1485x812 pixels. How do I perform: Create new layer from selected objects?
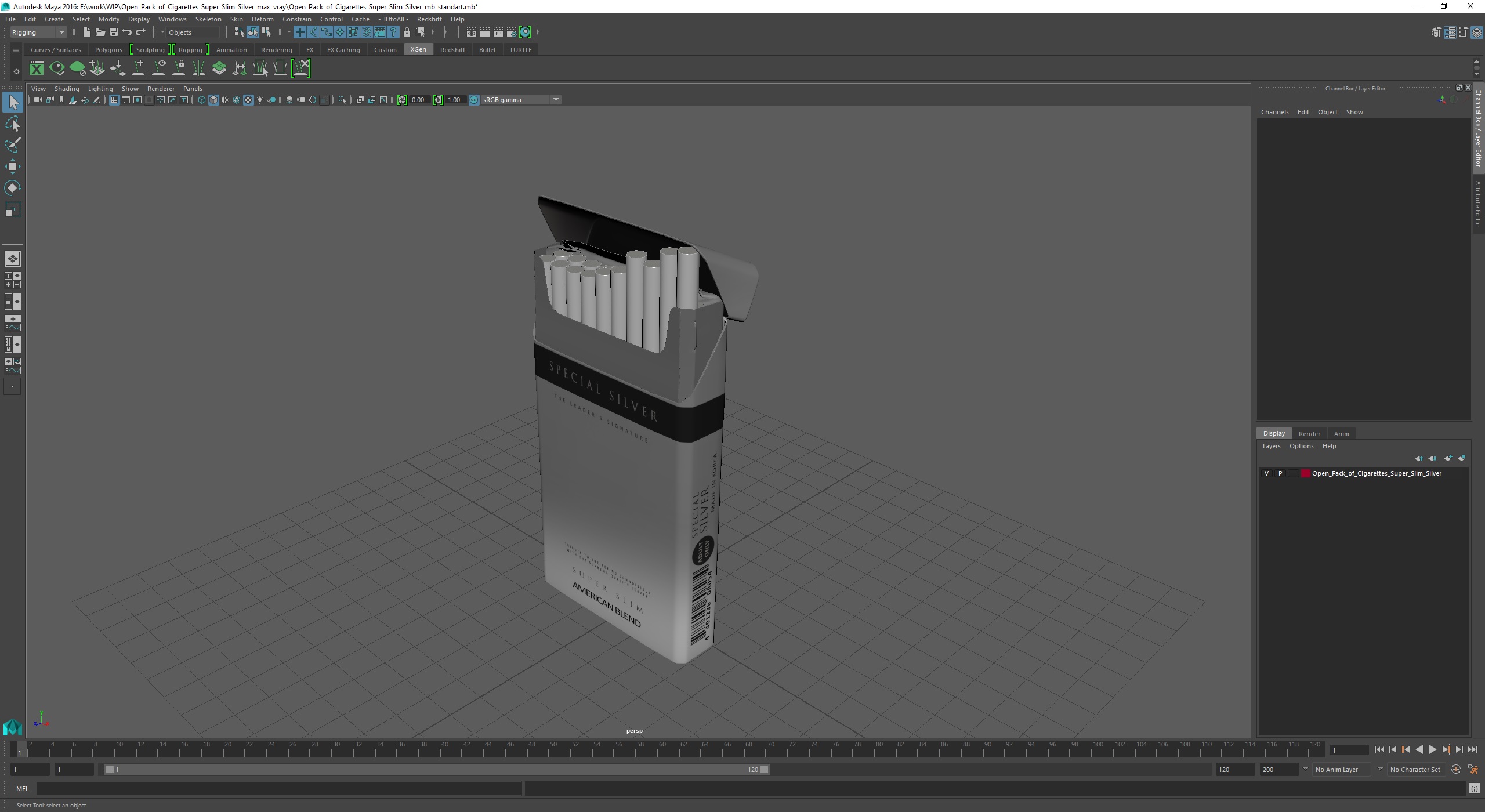(1462, 458)
